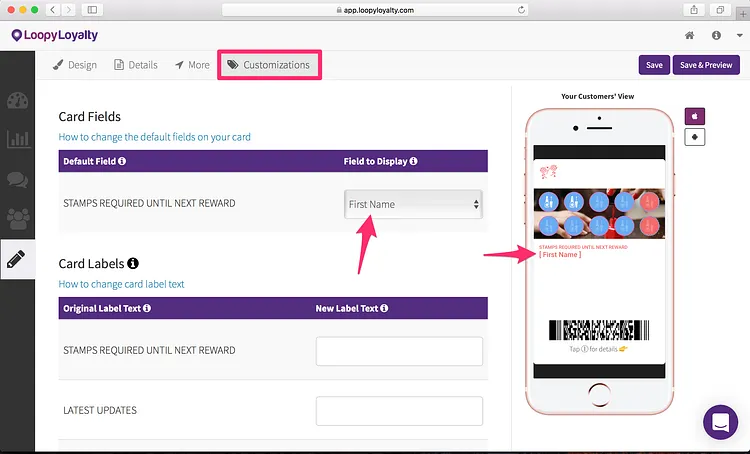The width and height of the screenshot is (750, 454).
Task: Open the Details tab
Action: coord(136,65)
